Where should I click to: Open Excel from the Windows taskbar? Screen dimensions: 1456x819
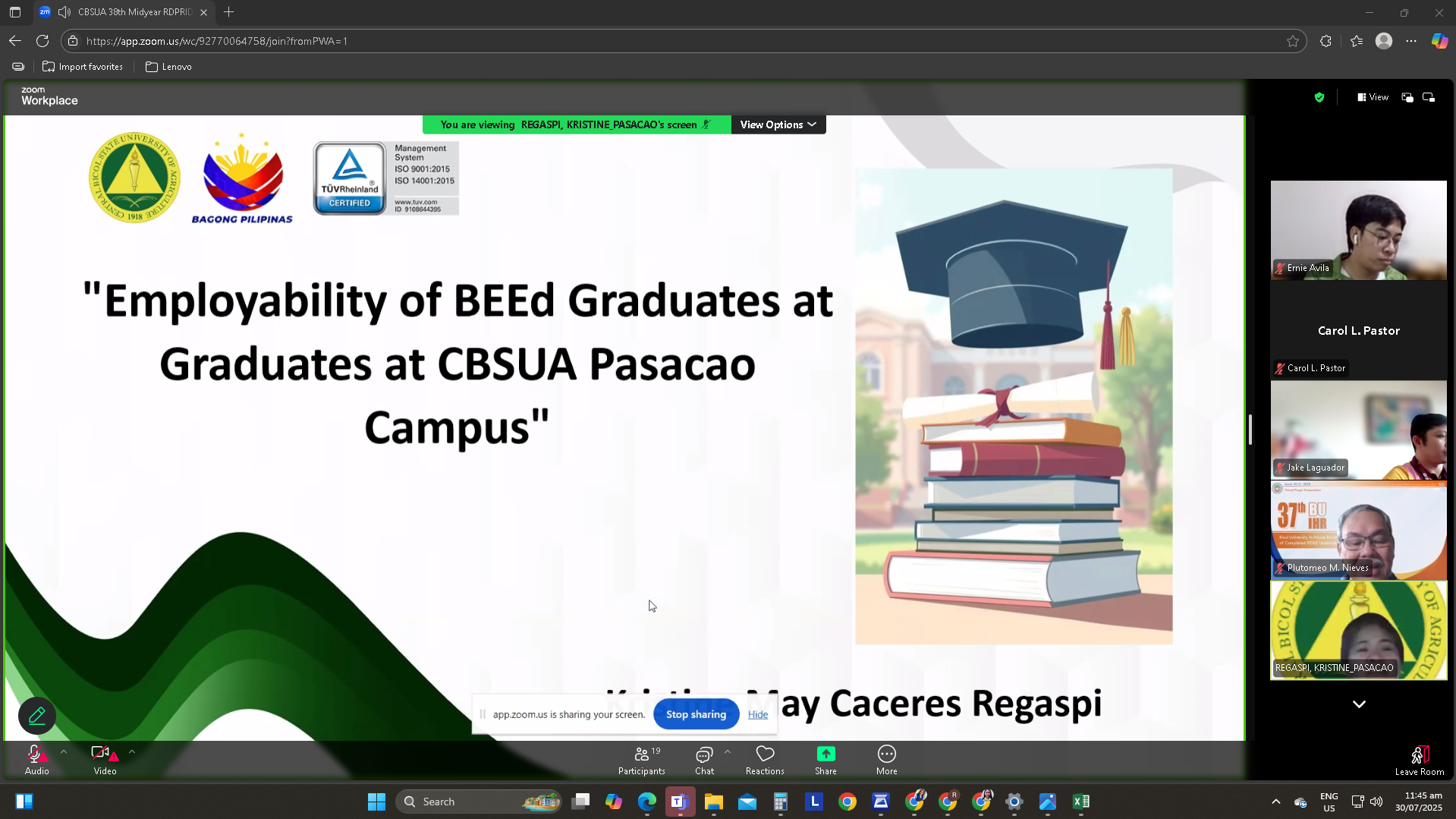point(1080,802)
